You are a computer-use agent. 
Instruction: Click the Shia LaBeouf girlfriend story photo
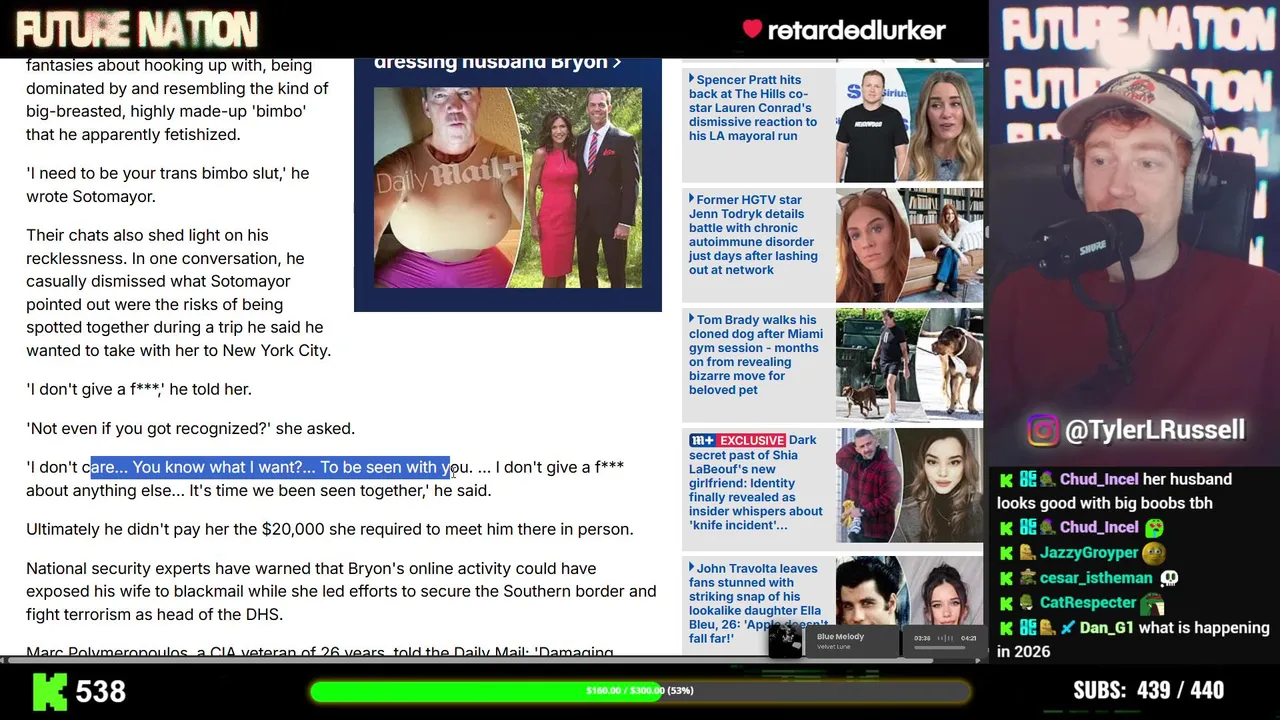click(909, 485)
